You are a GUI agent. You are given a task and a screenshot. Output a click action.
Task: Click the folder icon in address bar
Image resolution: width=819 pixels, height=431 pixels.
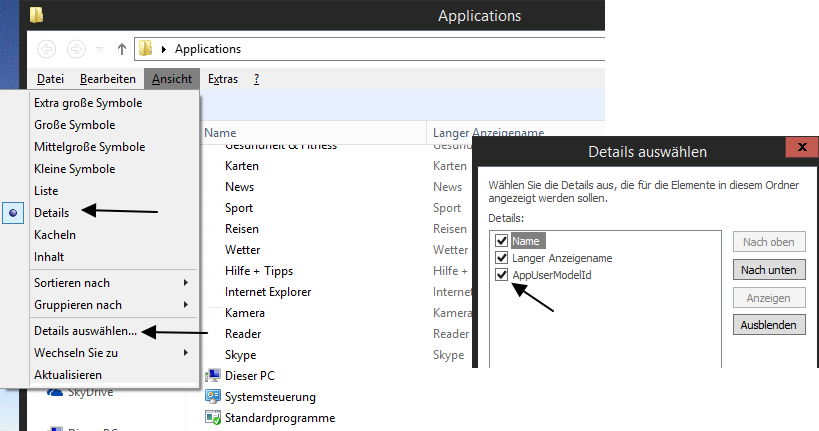146,49
